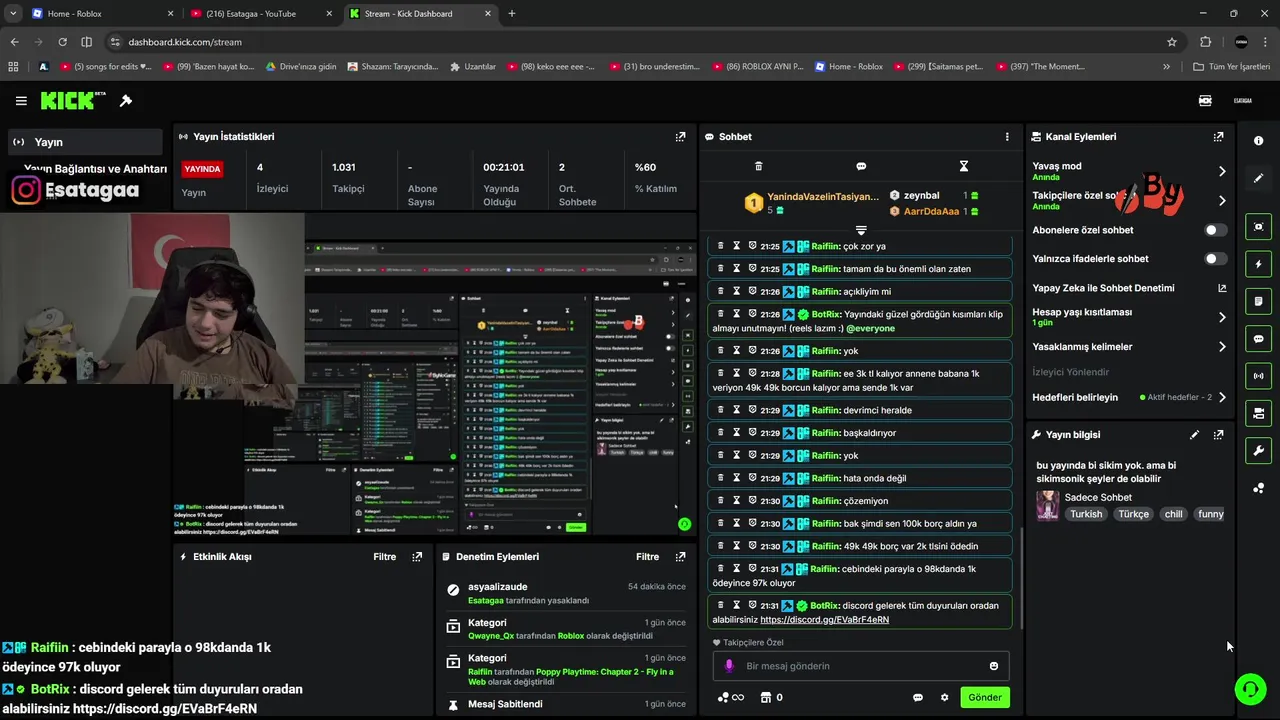Open Filtre in Denetim Eylemleri
The image size is (1280, 720).
(x=647, y=557)
